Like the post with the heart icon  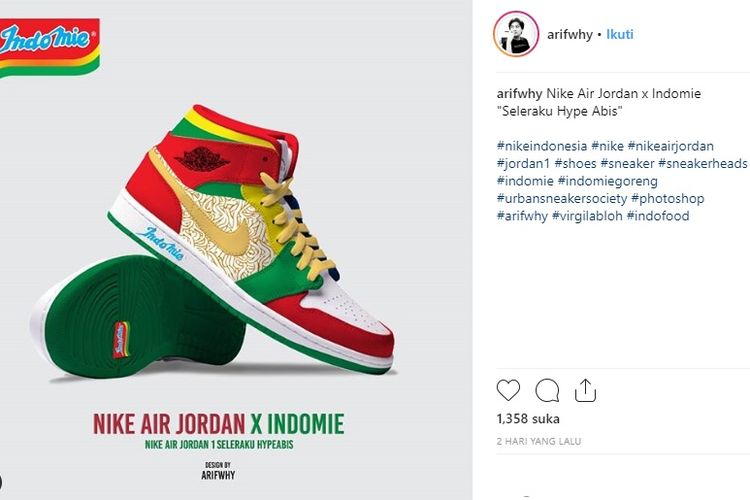tap(508, 390)
